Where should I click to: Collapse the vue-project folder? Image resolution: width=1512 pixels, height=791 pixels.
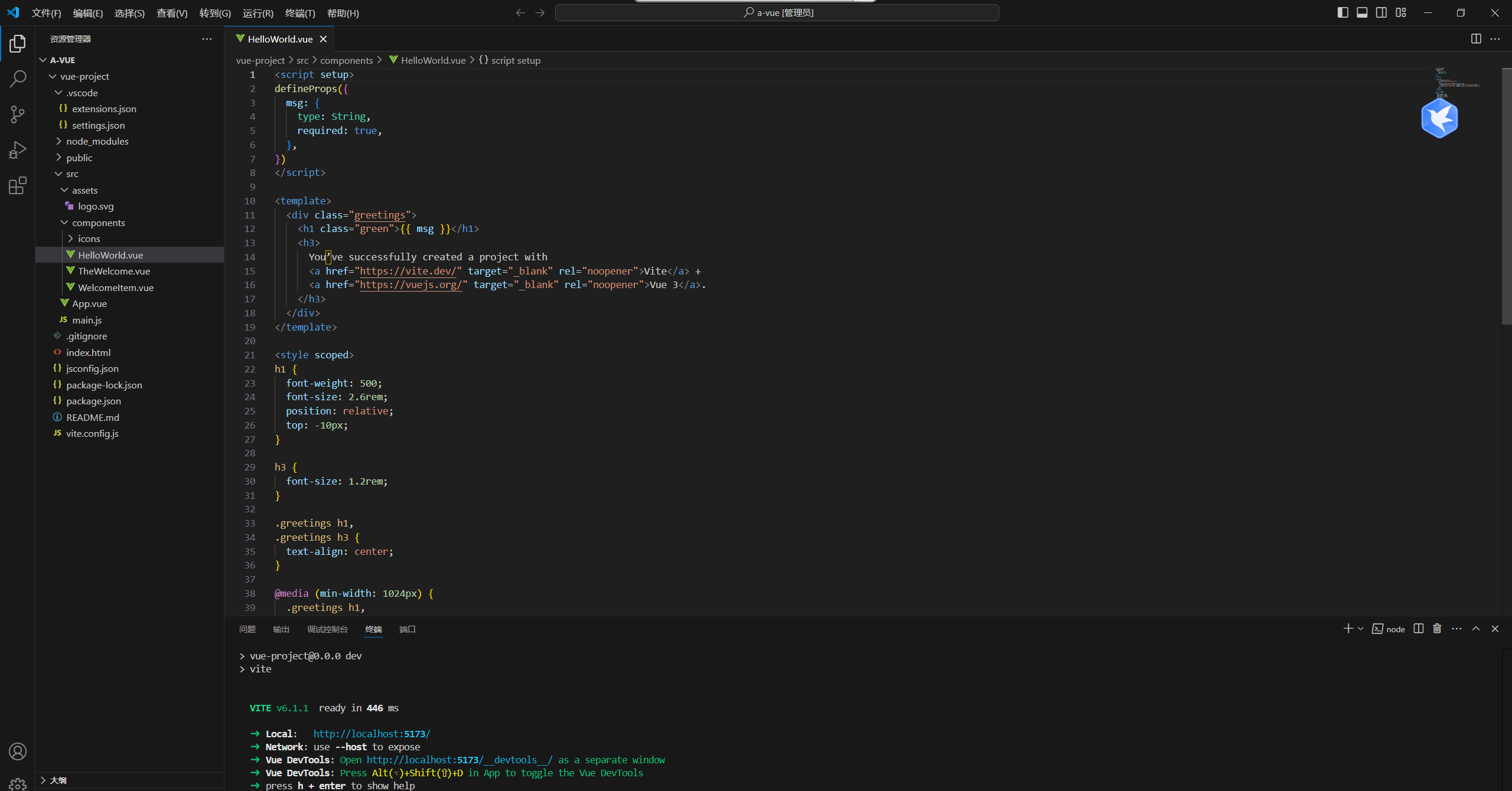130,76
